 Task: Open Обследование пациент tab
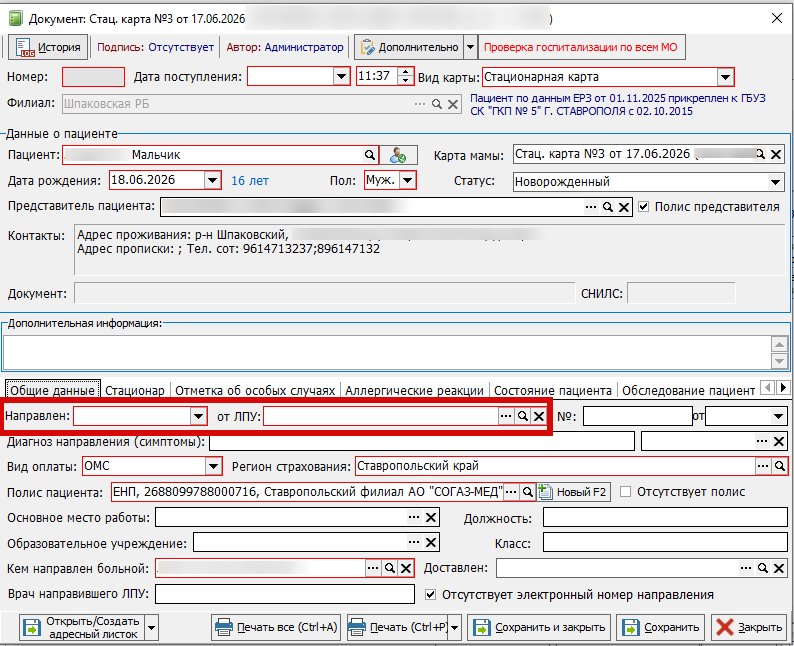click(x=688, y=390)
